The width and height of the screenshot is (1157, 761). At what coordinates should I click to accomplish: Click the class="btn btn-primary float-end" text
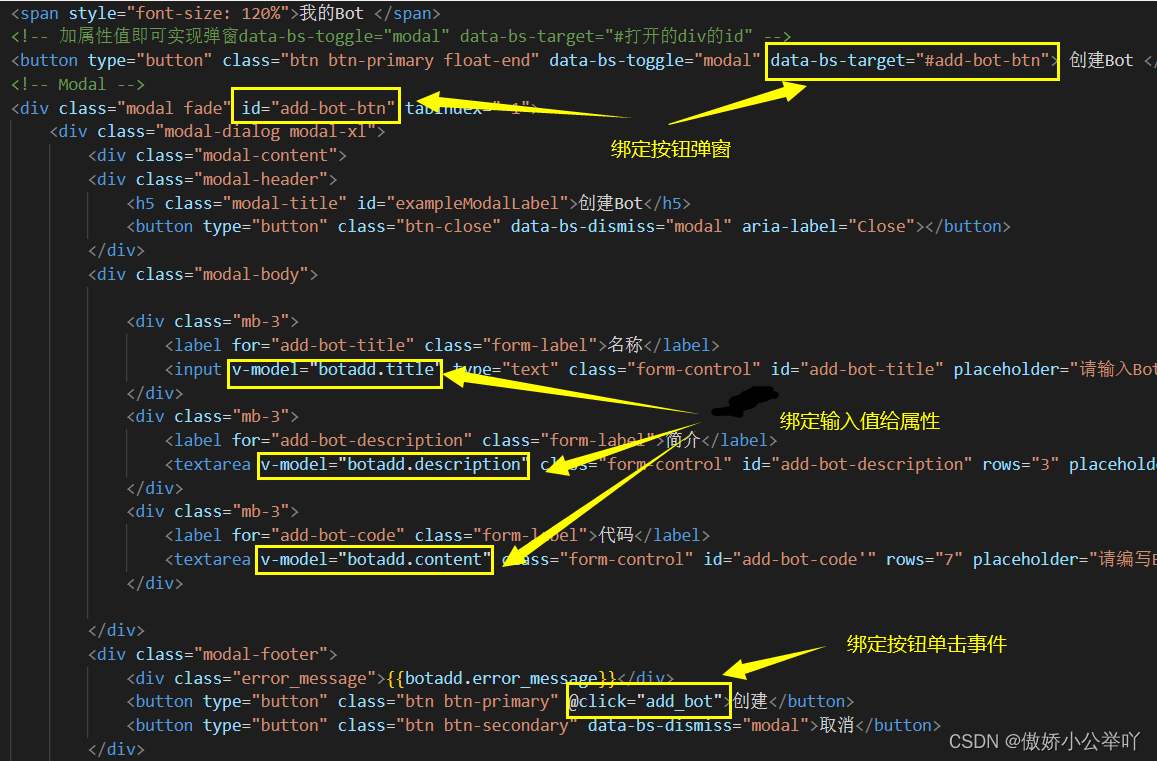(x=381, y=61)
